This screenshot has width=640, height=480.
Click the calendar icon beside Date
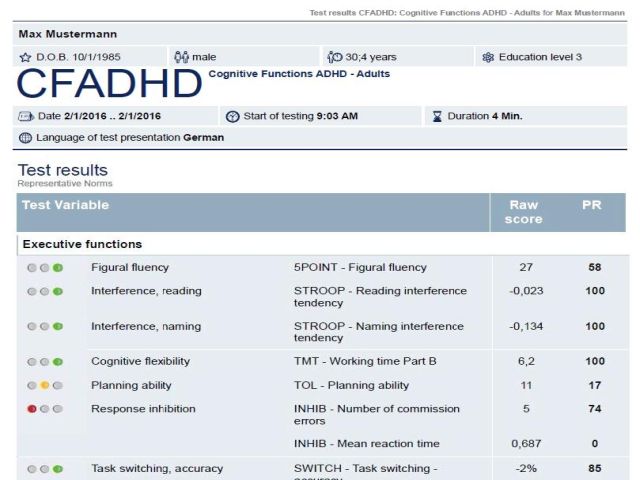(x=26, y=116)
